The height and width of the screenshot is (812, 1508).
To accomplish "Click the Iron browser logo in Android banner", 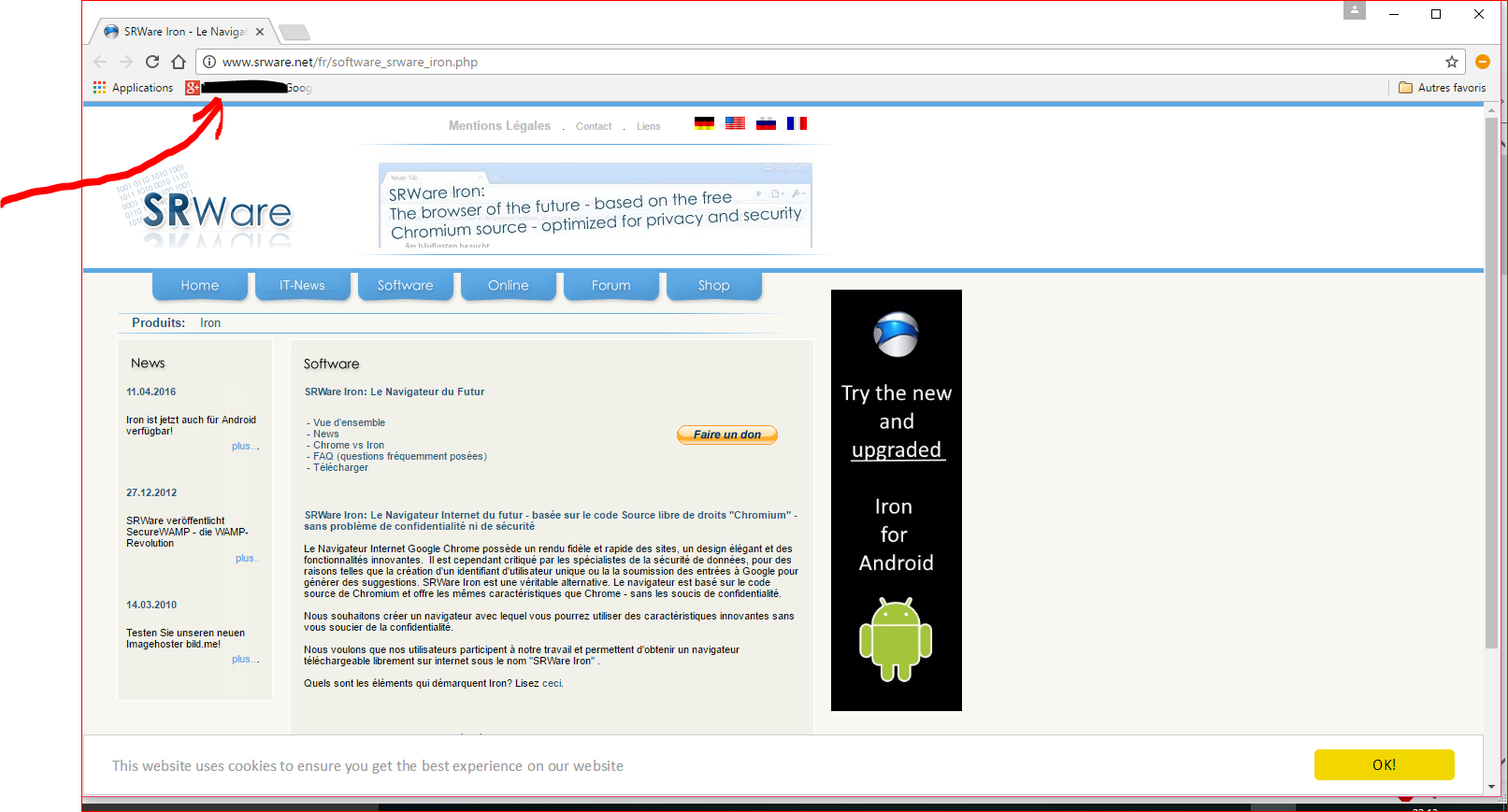I will tap(896, 335).
